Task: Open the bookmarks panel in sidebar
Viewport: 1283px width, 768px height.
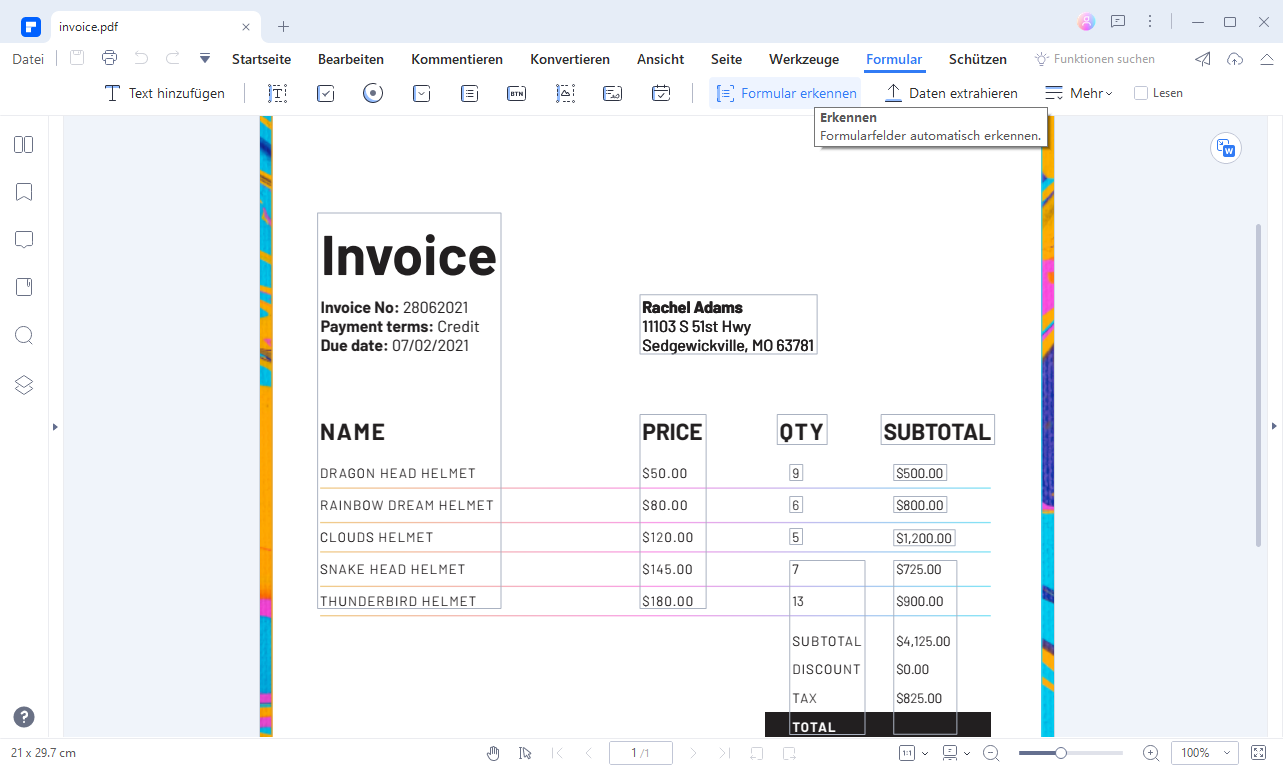Action: tap(24, 192)
